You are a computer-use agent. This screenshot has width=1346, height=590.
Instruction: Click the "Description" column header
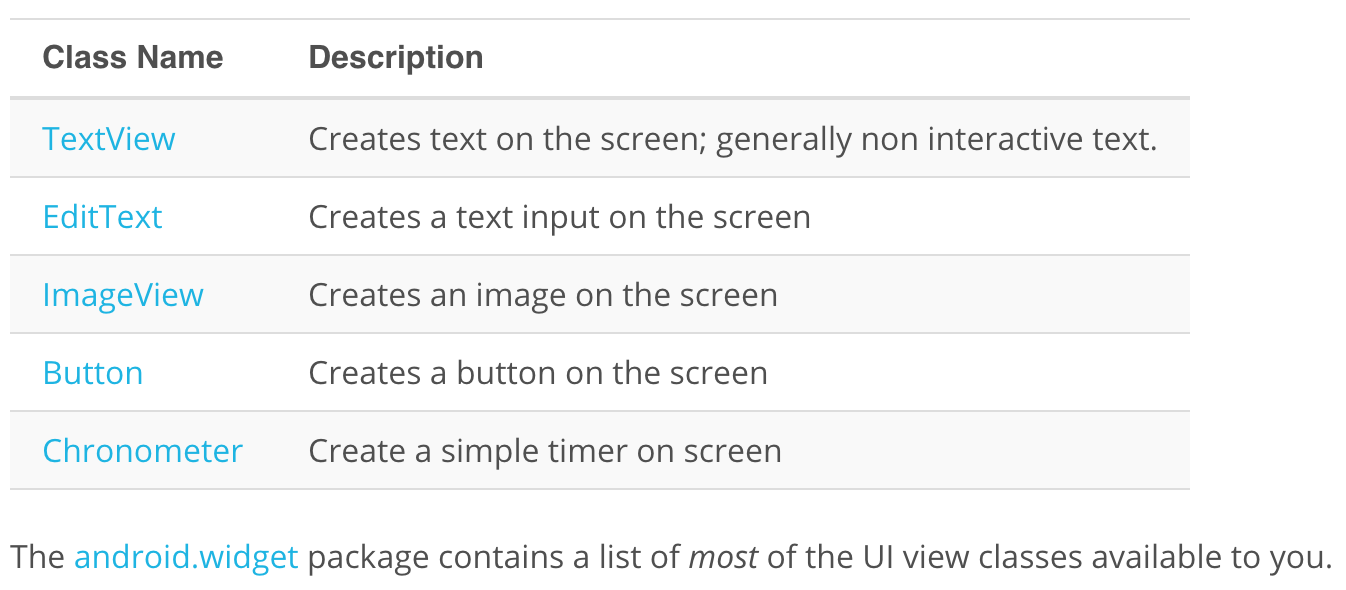pyautogui.click(x=395, y=57)
